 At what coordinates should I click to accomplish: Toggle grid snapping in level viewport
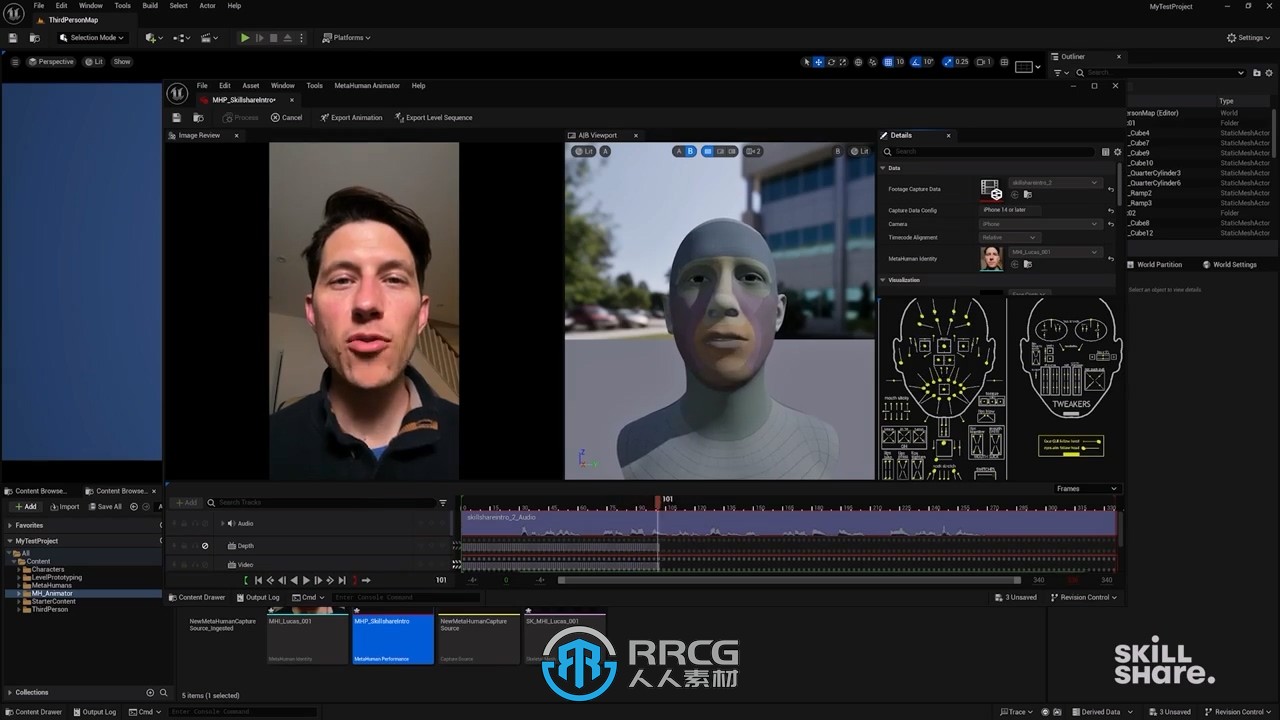(888, 62)
